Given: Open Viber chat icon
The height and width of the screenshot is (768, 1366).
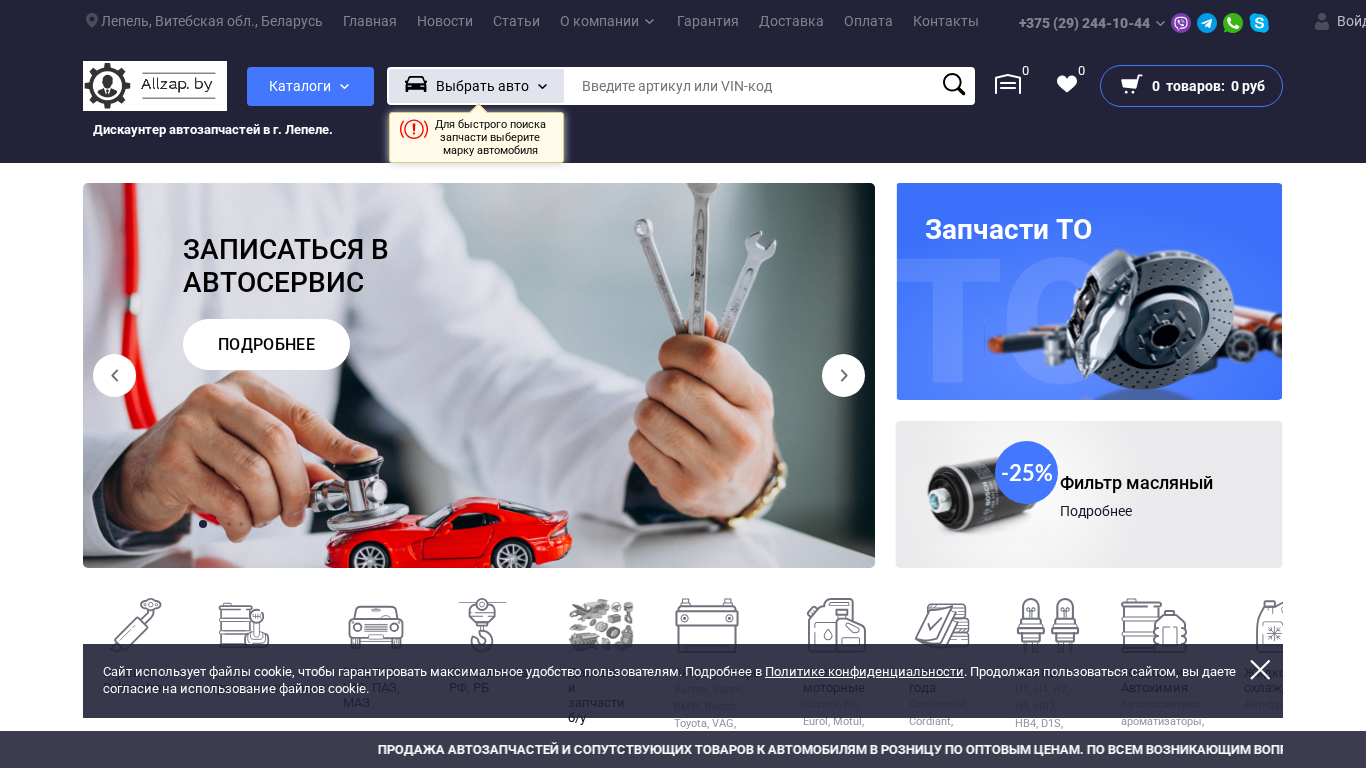Looking at the screenshot, I should pyautogui.click(x=1181, y=23).
